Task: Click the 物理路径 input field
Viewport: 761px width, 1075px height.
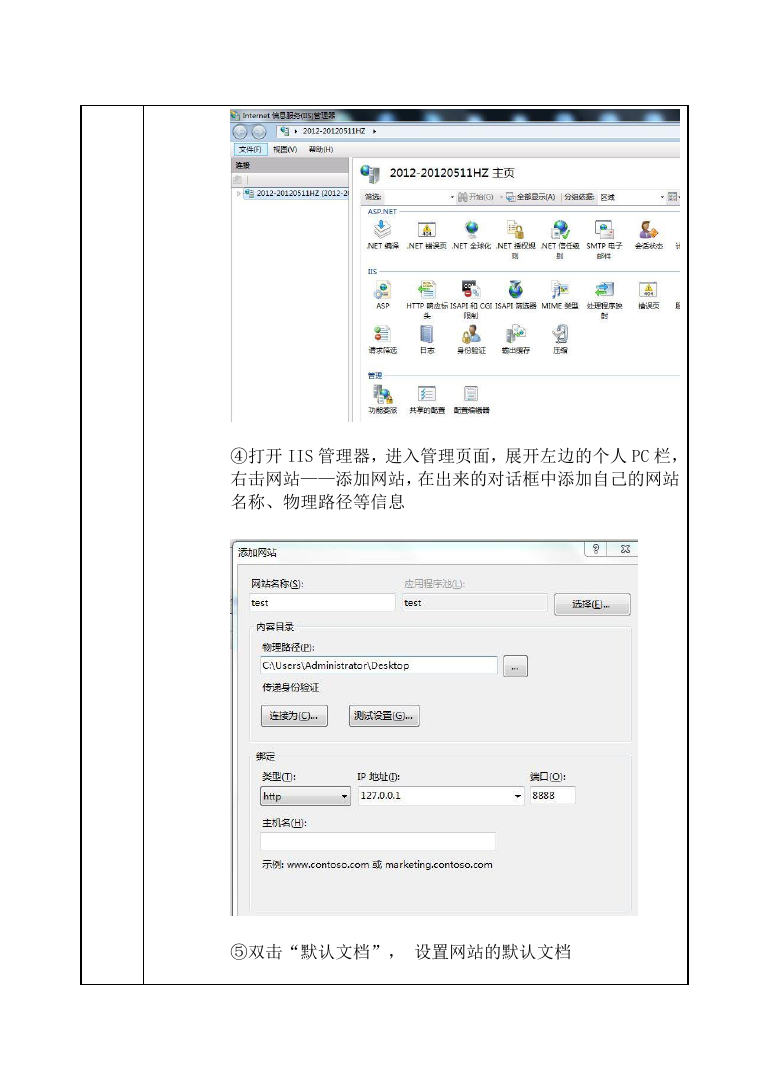Action: [378, 665]
